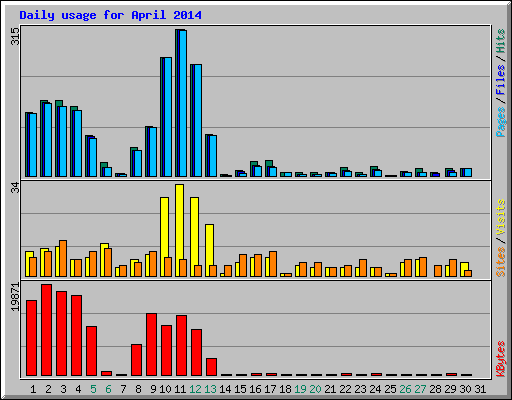The height and width of the screenshot is (400, 512).
Task: Click green day label 13 on x-axis
Action: click(210, 389)
